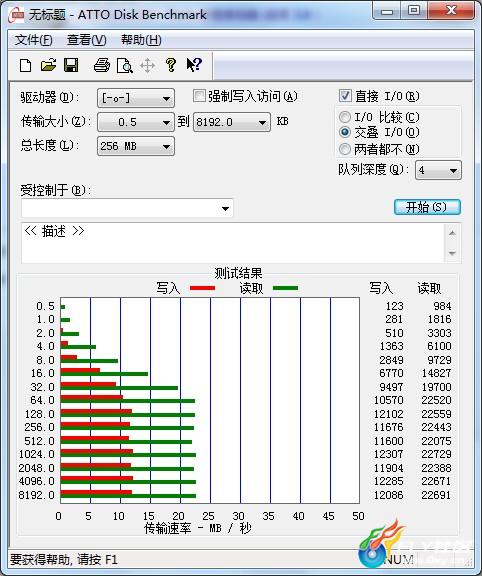Open the maximum transfer size 8192.0 dropdown
This screenshot has width=482, height=576.
click(232, 122)
